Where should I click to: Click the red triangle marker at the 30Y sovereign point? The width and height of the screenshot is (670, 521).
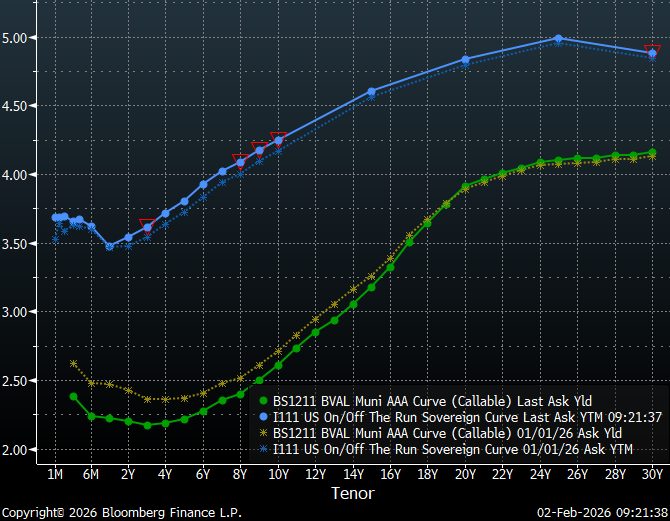coord(653,50)
